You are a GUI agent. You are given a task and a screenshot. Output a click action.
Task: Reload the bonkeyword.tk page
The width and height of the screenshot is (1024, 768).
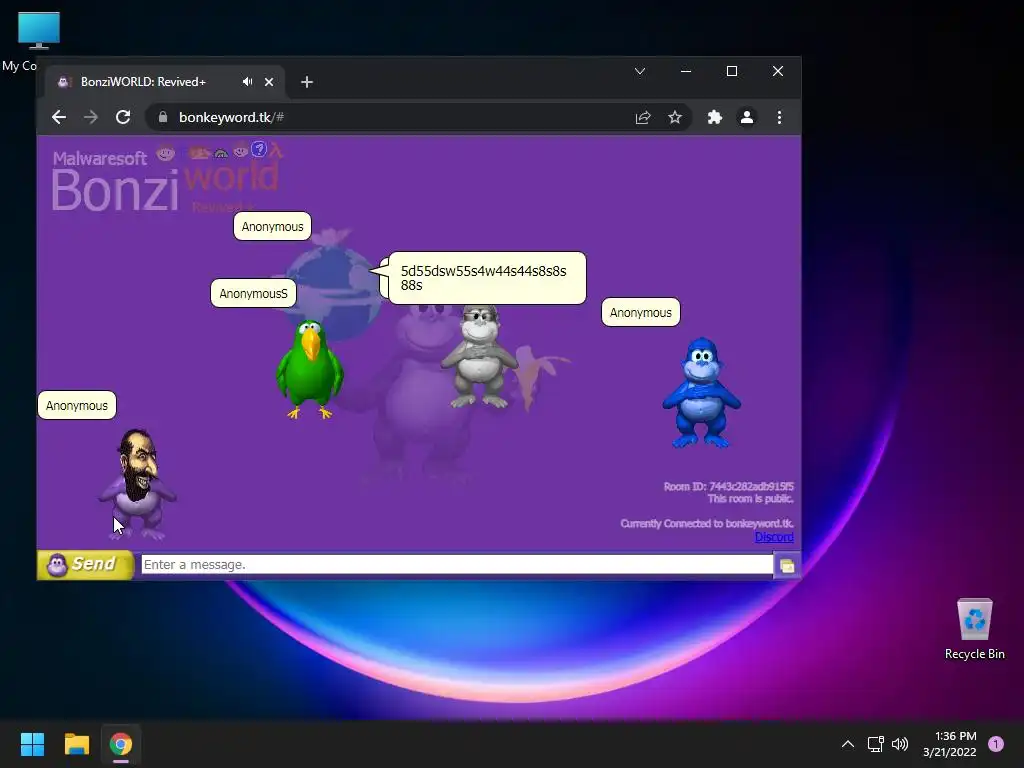click(x=123, y=117)
